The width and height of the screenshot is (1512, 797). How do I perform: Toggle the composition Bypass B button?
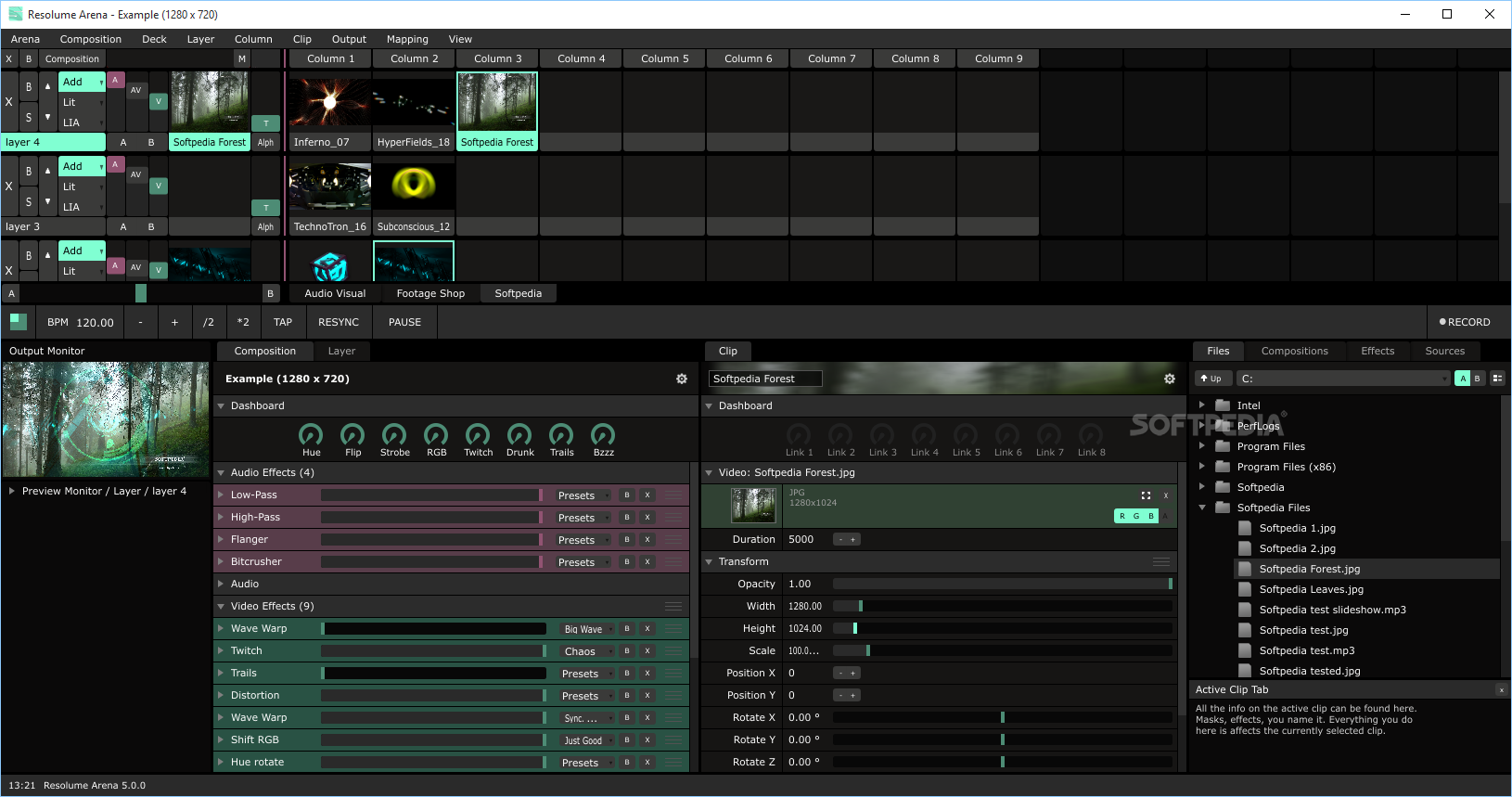pos(29,58)
